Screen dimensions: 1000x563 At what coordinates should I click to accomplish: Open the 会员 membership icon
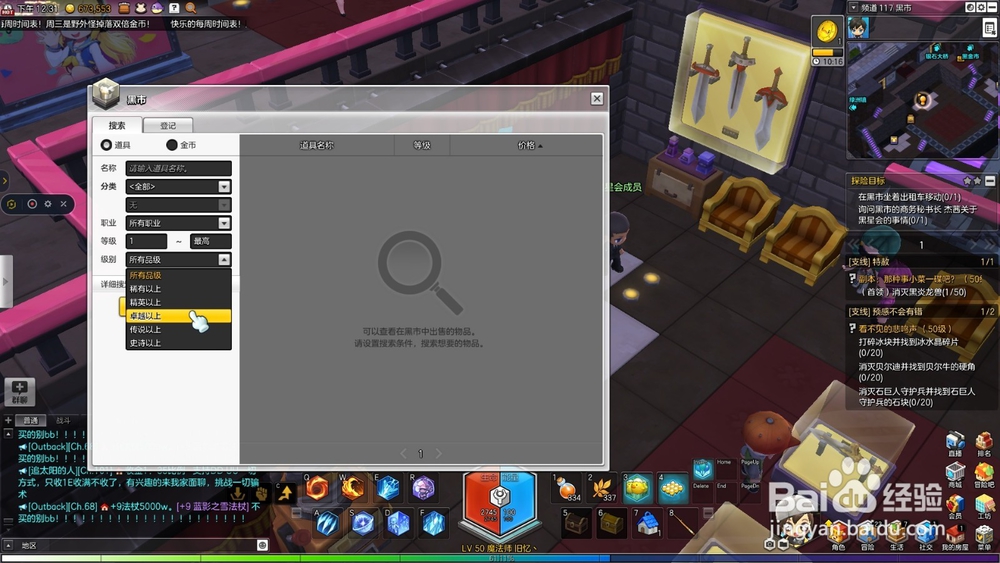coord(955,506)
